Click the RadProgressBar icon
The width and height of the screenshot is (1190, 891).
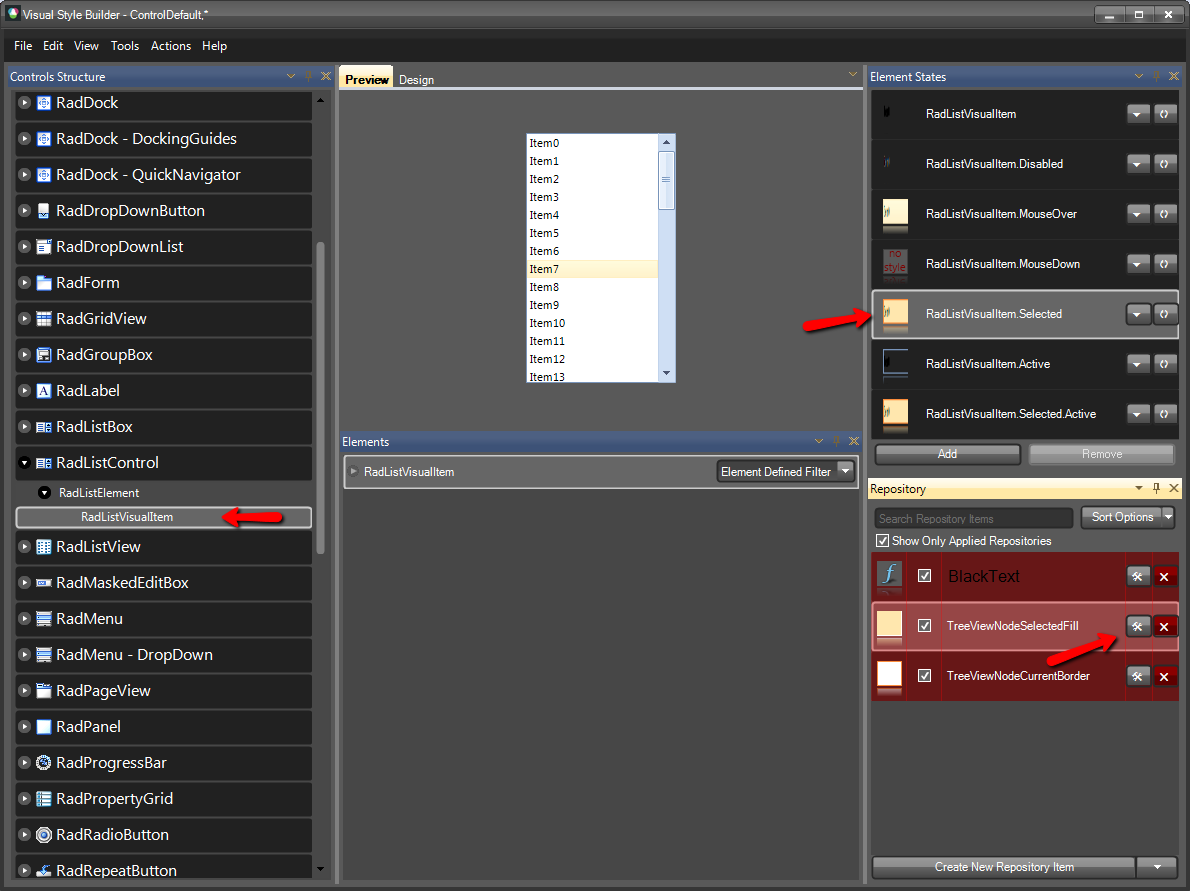[44, 763]
